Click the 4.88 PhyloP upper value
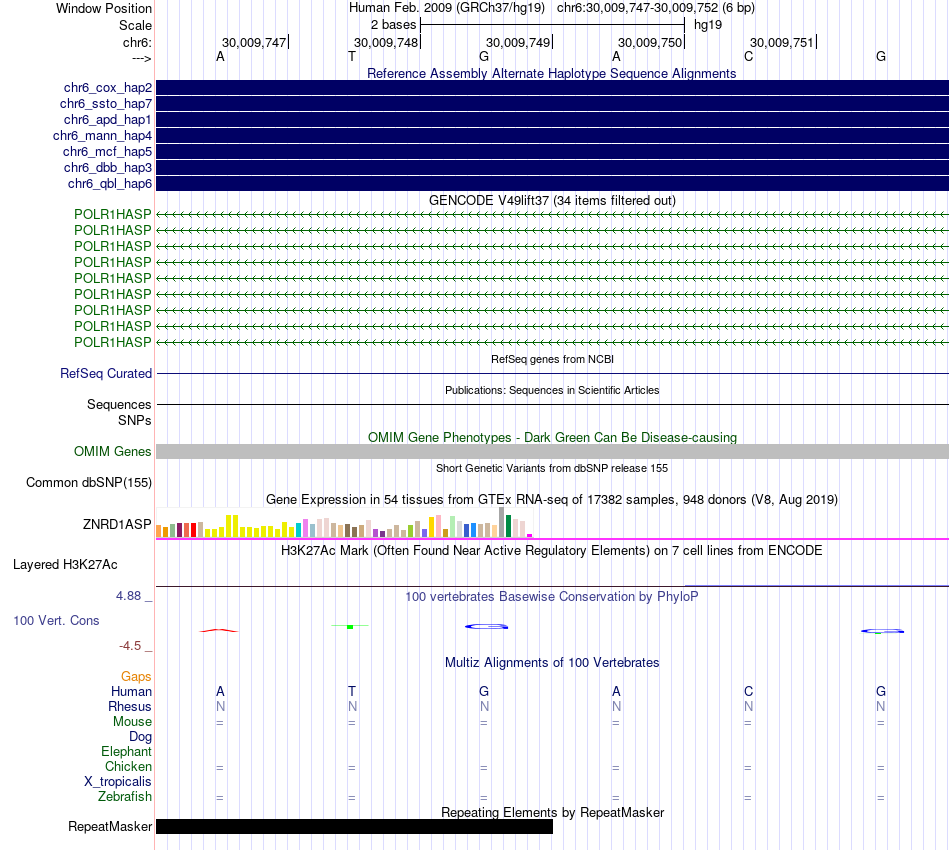Image resolution: width=950 pixels, height=850 pixels. click(x=129, y=596)
